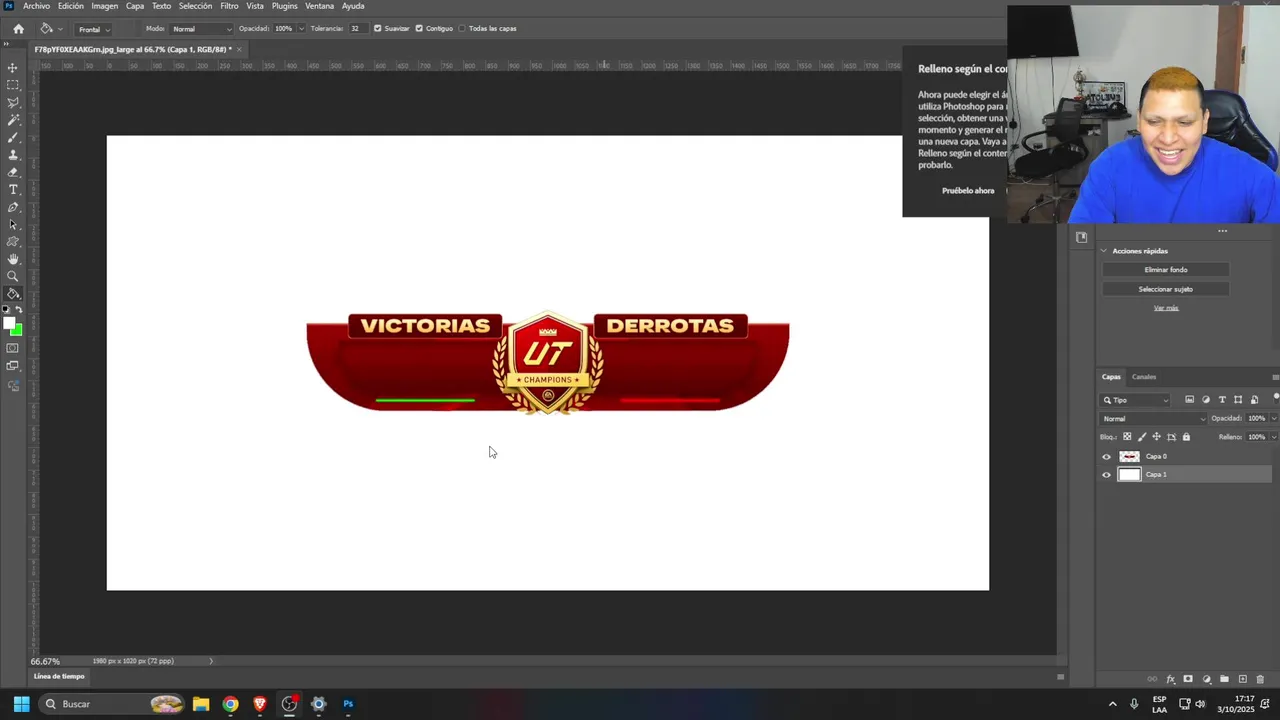Open Opacidad dropdown in options bar
The height and width of the screenshot is (720, 1280).
(x=301, y=29)
